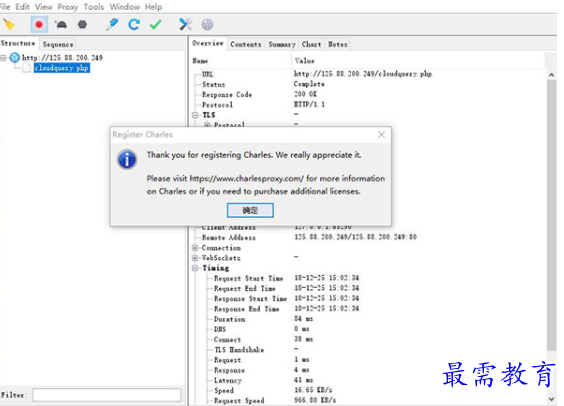Toggle throttling with the turtle icon
The image size is (564, 406).
[x=61, y=24]
